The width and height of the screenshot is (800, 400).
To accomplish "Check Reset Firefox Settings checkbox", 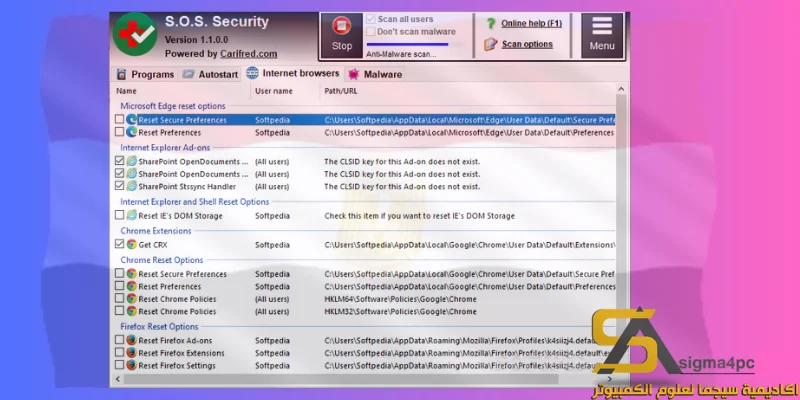I will click(x=119, y=365).
